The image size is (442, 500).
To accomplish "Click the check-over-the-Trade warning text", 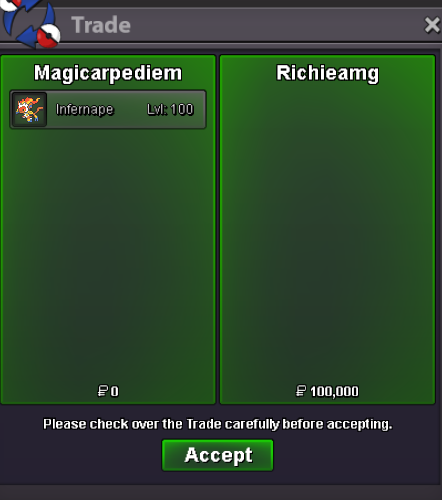I will pyautogui.click(x=218, y=424).
